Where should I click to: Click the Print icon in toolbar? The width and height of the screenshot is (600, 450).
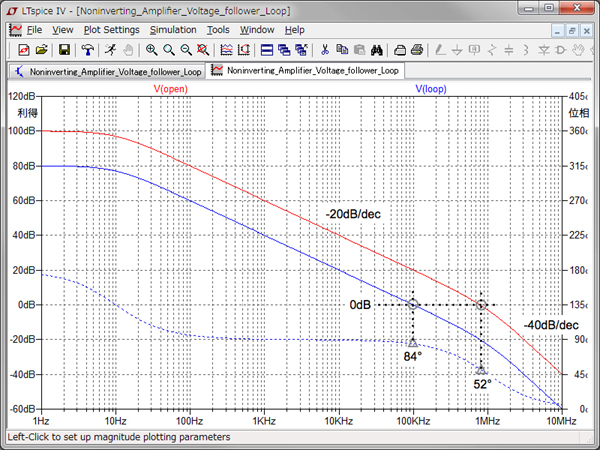tap(400, 49)
